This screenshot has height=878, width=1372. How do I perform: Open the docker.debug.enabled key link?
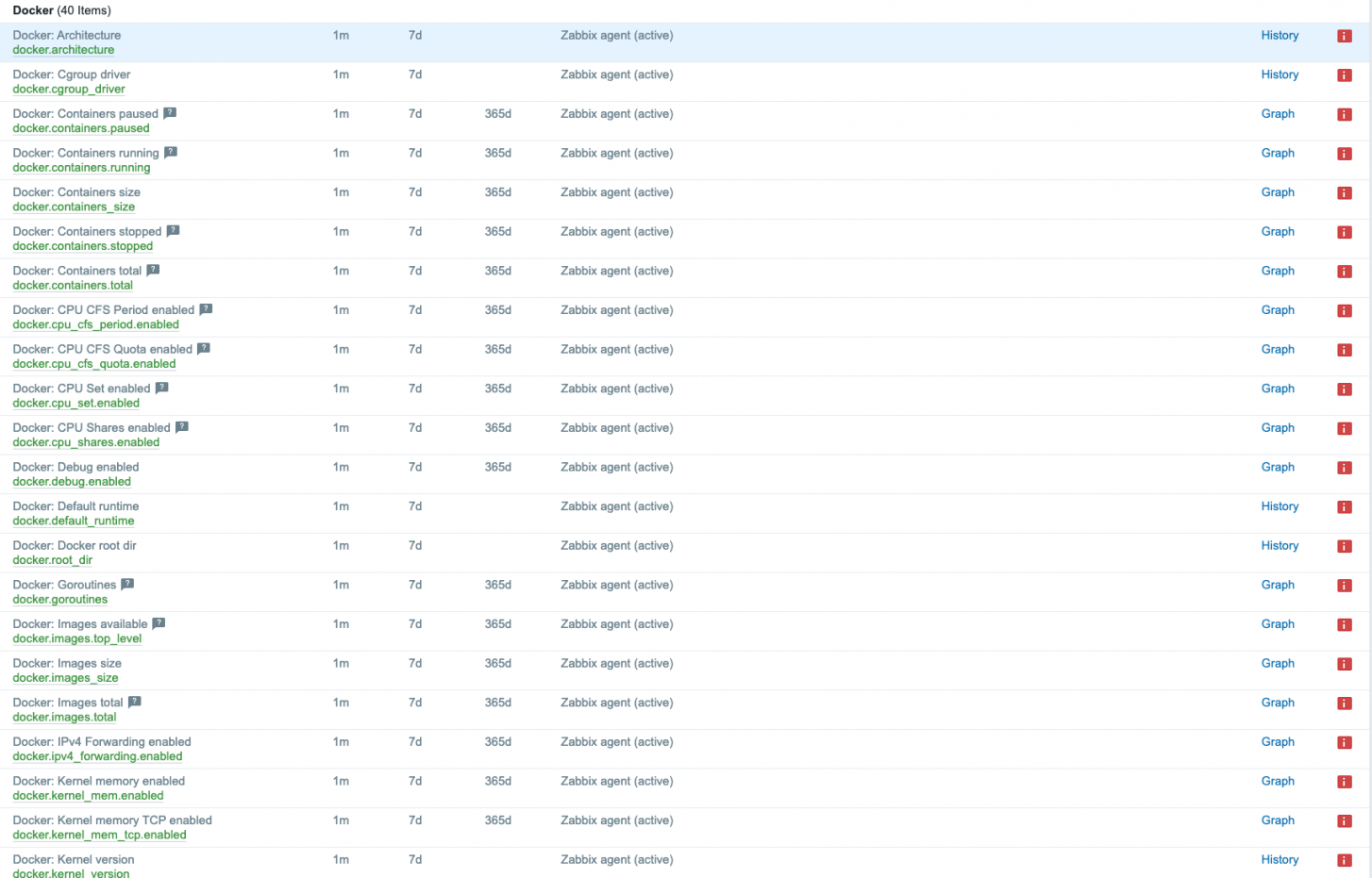pyautogui.click(x=72, y=482)
